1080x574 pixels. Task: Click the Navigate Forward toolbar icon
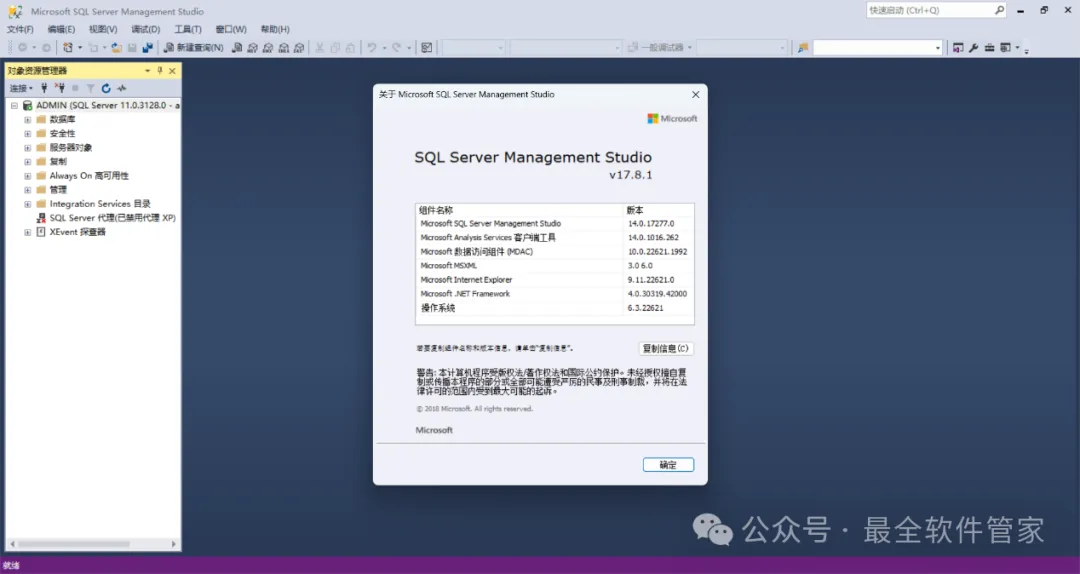click(x=46, y=48)
